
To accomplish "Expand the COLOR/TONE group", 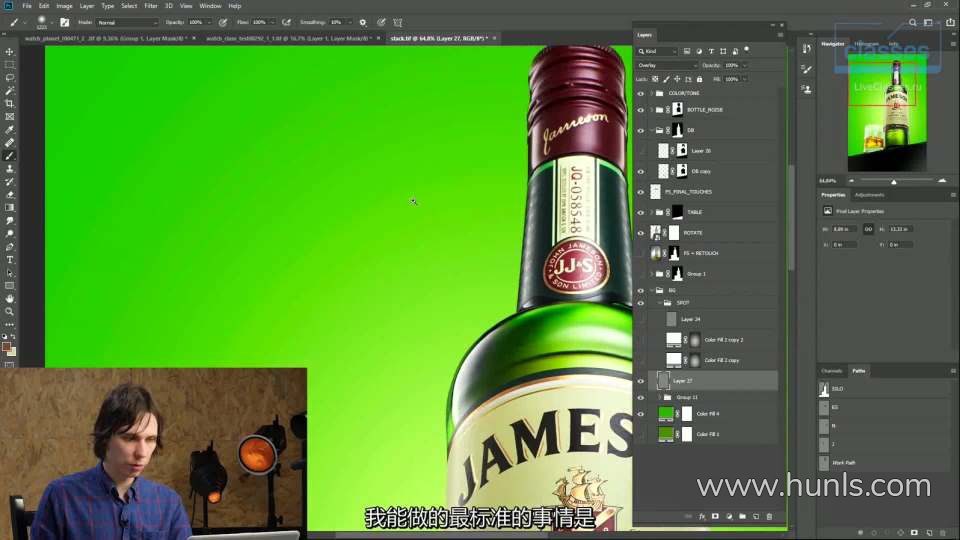I will 652,94.
